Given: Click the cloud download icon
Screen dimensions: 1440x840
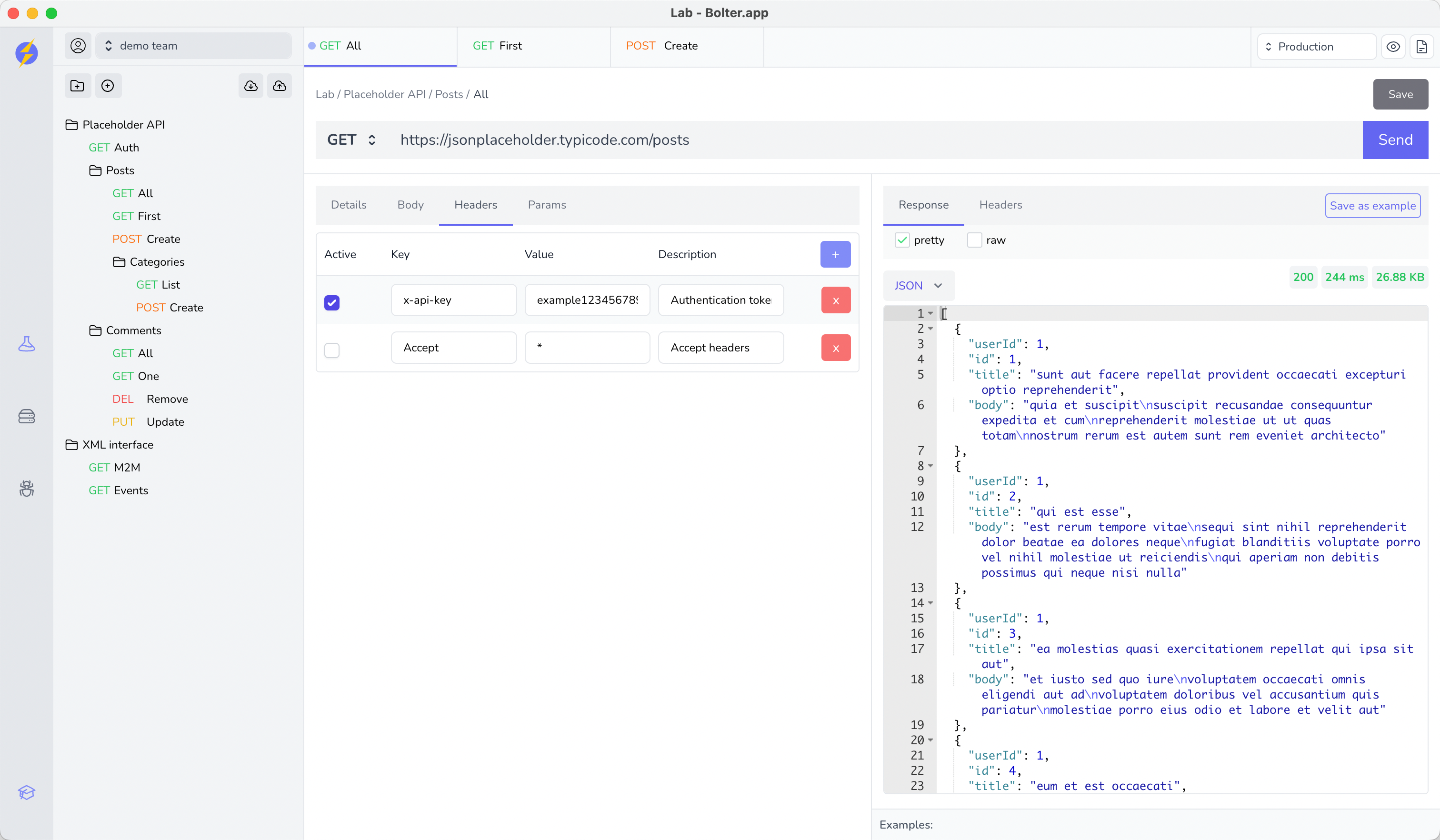Looking at the screenshot, I should (x=251, y=86).
